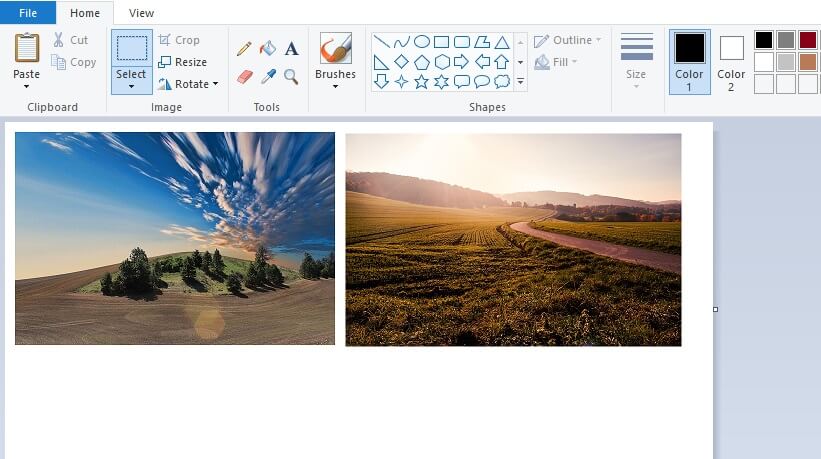821x459 pixels.
Task: Choose the Hexagon shape
Action: pos(442,62)
